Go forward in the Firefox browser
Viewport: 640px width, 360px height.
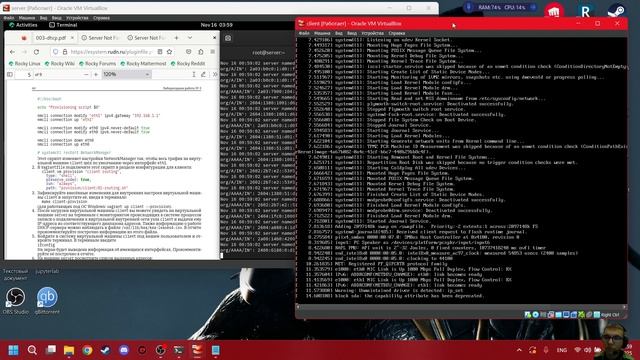(x=24, y=52)
